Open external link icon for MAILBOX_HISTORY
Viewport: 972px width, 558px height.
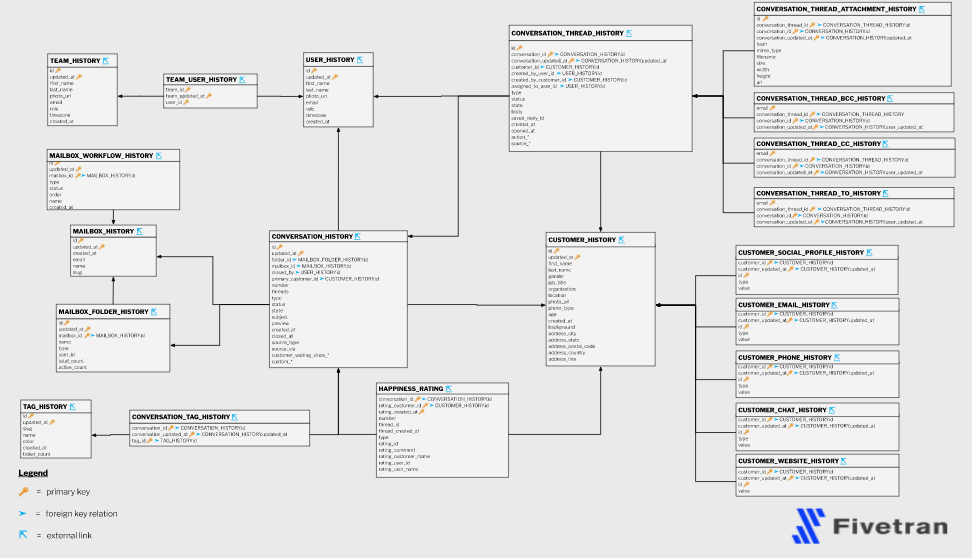(x=141, y=231)
